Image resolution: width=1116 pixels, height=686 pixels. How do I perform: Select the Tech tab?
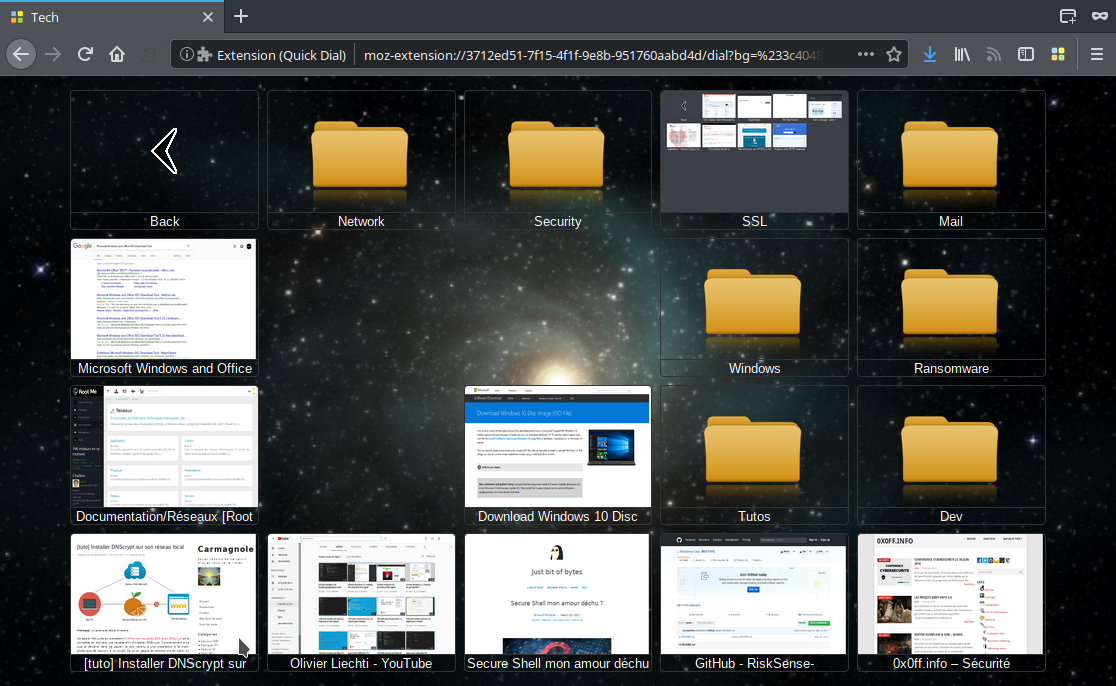pos(100,17)
